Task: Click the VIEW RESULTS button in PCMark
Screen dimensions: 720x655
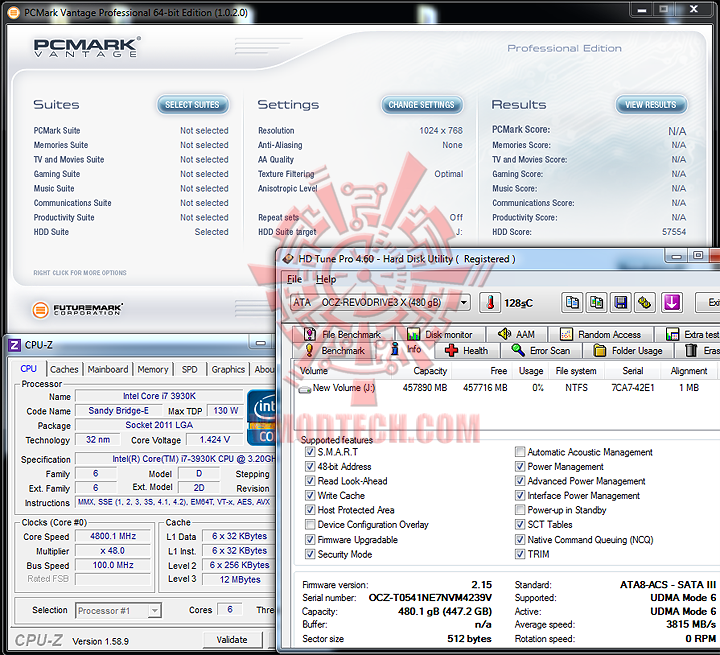Action: tap(650, 105)
